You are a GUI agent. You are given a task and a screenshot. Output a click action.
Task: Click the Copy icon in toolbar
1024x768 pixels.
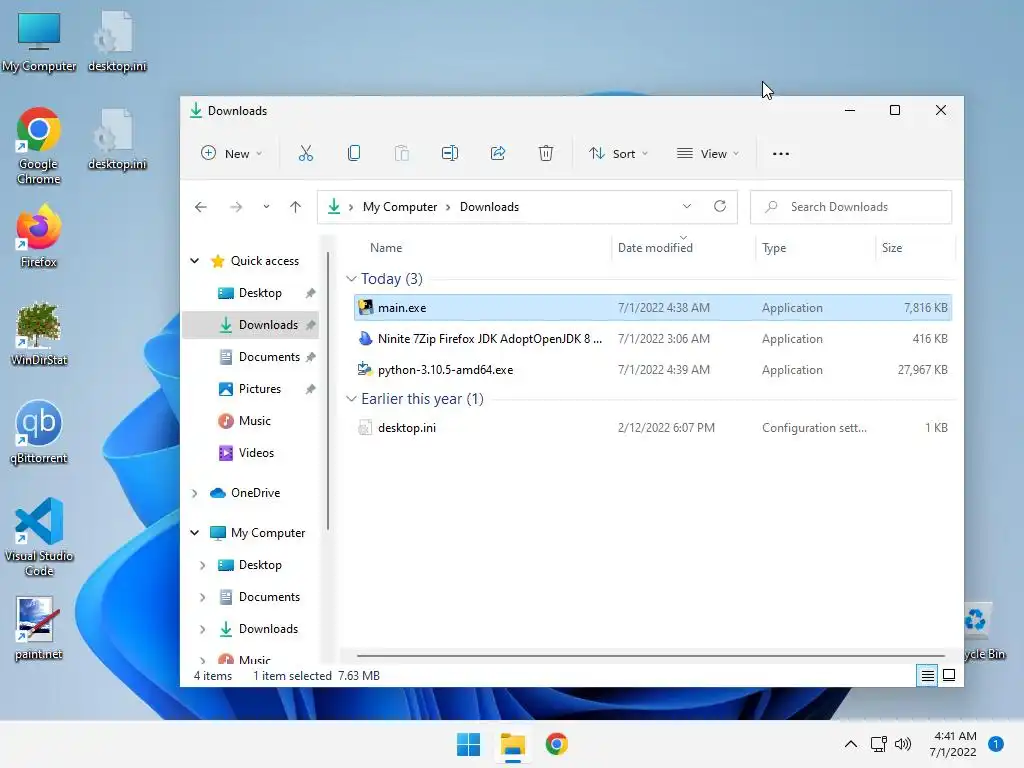click(354, 153)
